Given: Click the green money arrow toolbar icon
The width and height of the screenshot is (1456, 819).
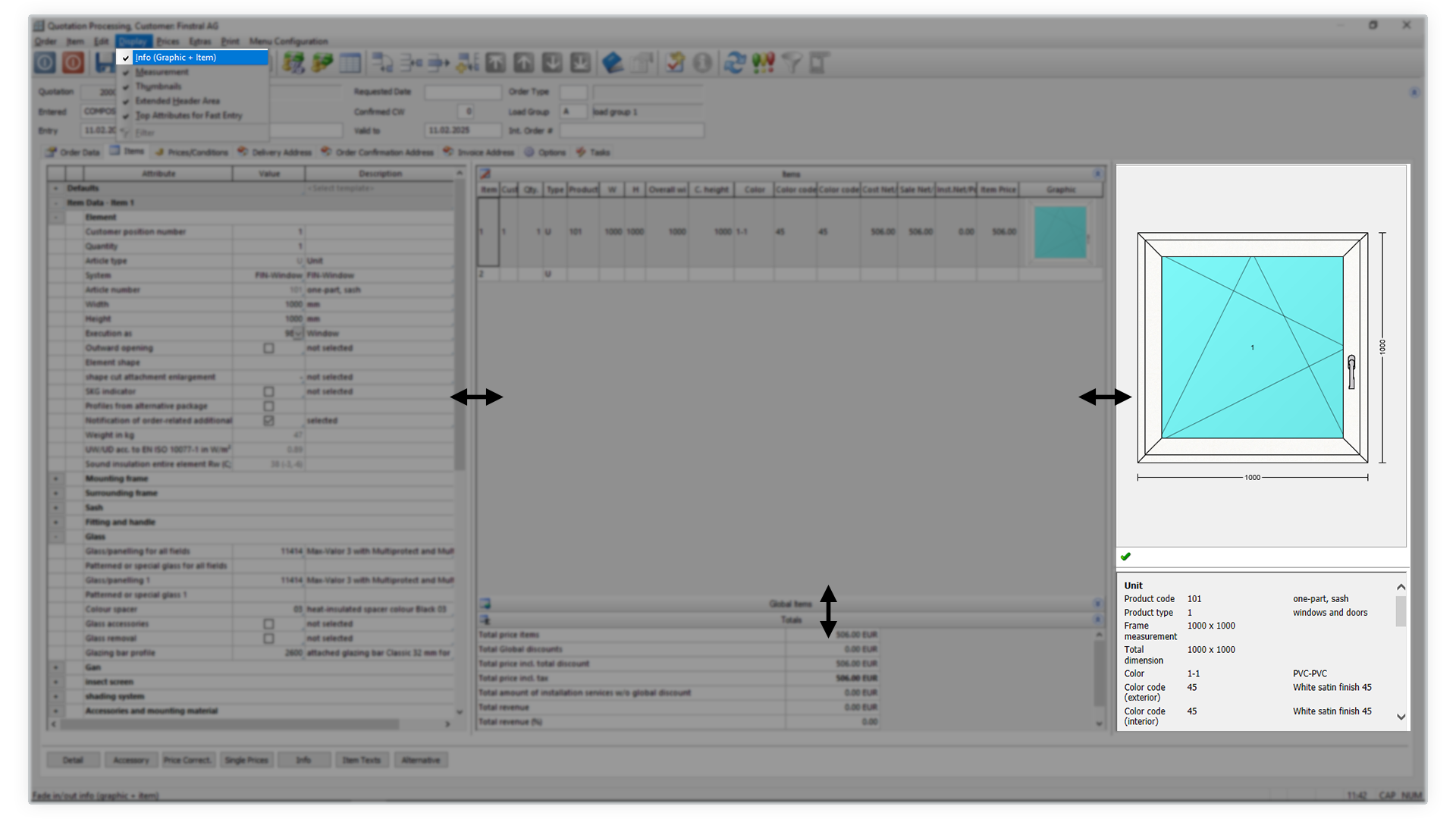Looking at the screenshot, I should (322, 63).
